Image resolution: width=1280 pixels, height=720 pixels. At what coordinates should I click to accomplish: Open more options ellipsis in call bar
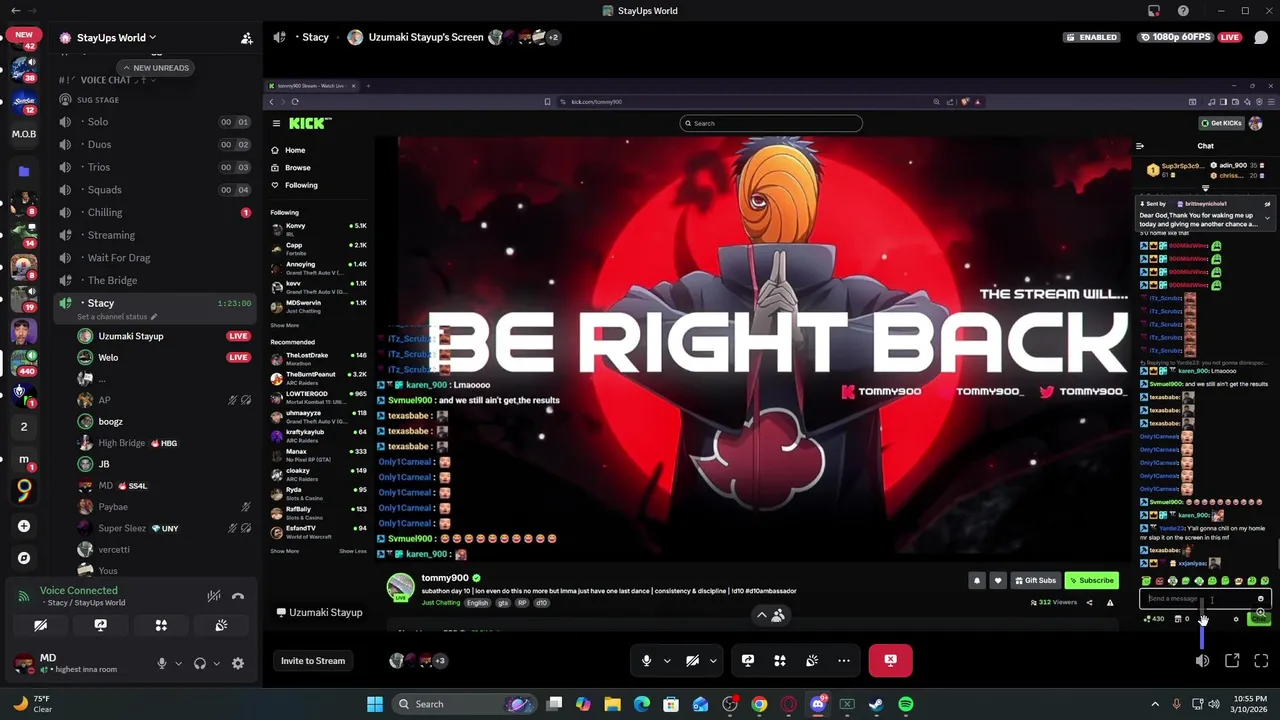click(844, 660)
